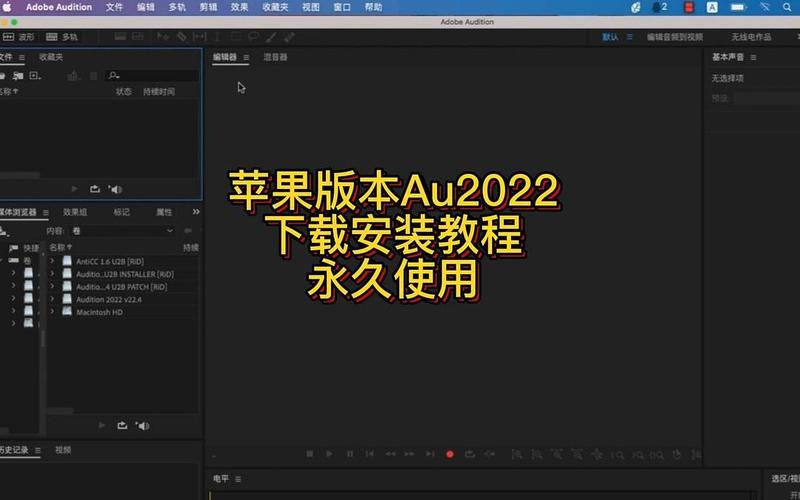Play preview in the Files panel

point(74,189)
